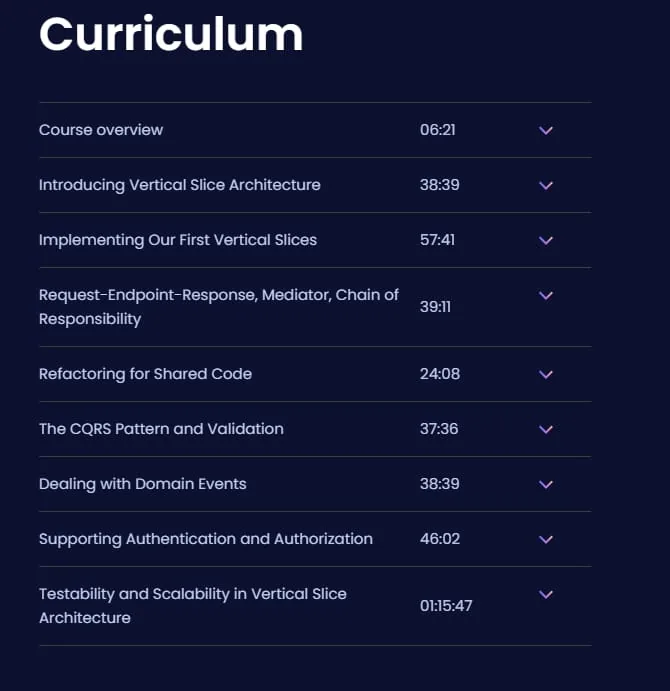The width and height of the screenshot is (670, 691).
Task: Expand the CQRS Pattern and Validation chevron
Action: [x=546, y=430]
